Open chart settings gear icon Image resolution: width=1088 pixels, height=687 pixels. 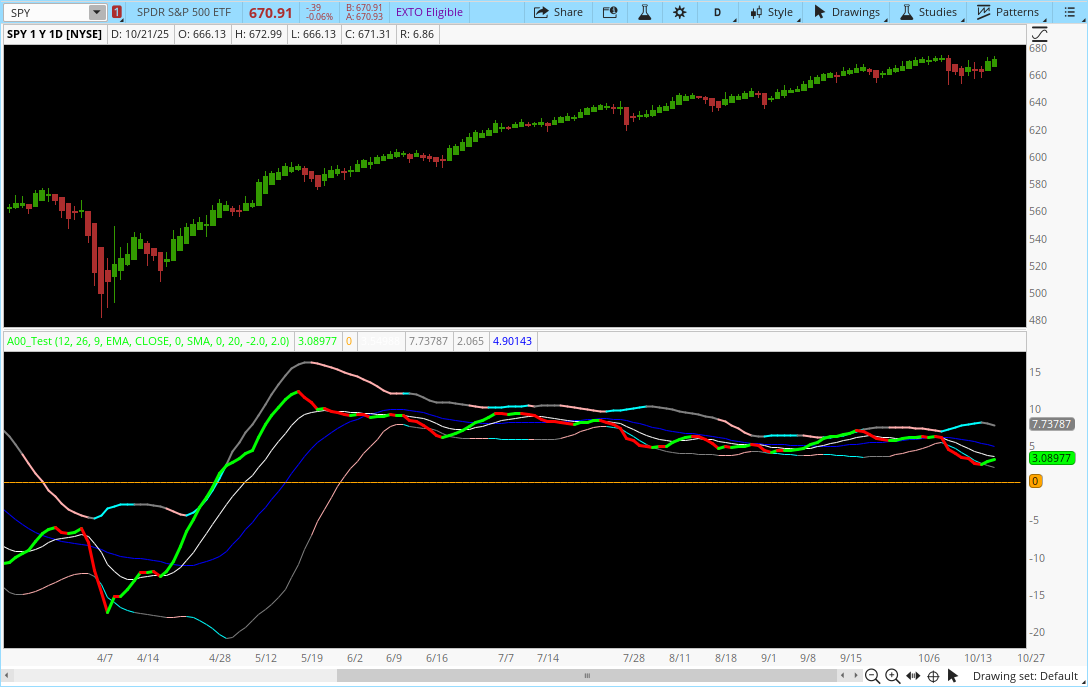point(680,12)
